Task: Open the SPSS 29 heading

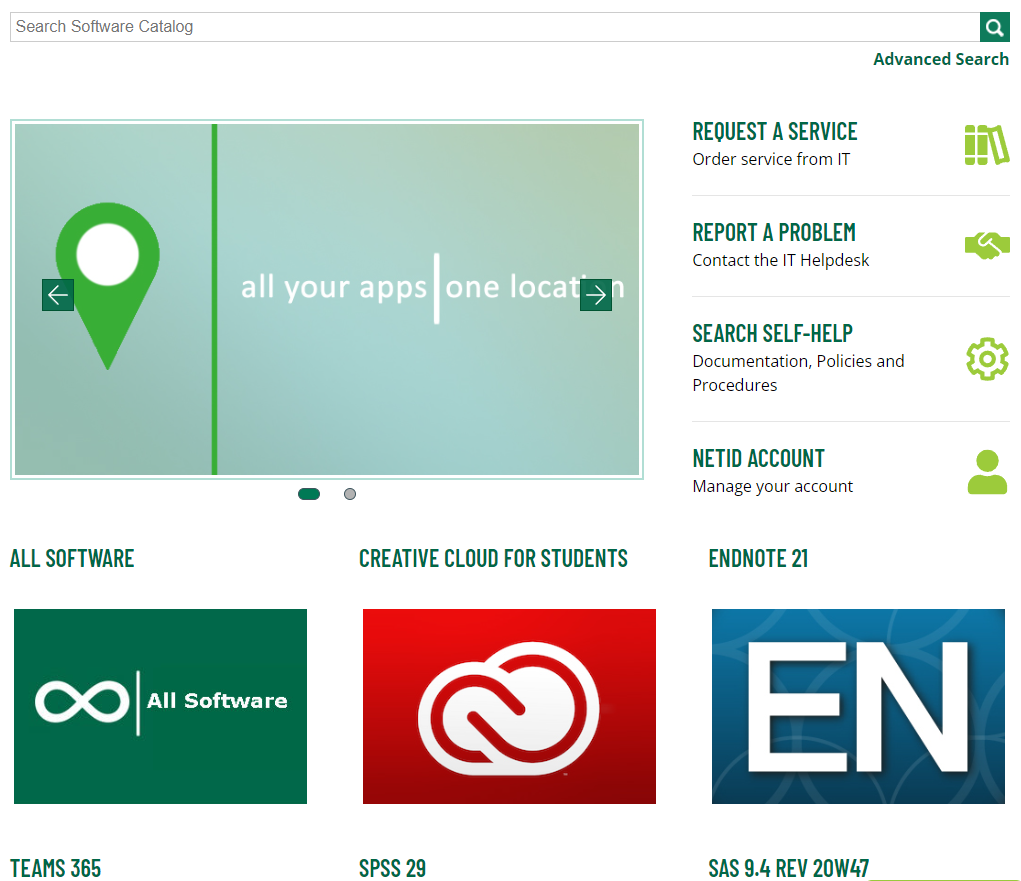Action: click(392, 868)
